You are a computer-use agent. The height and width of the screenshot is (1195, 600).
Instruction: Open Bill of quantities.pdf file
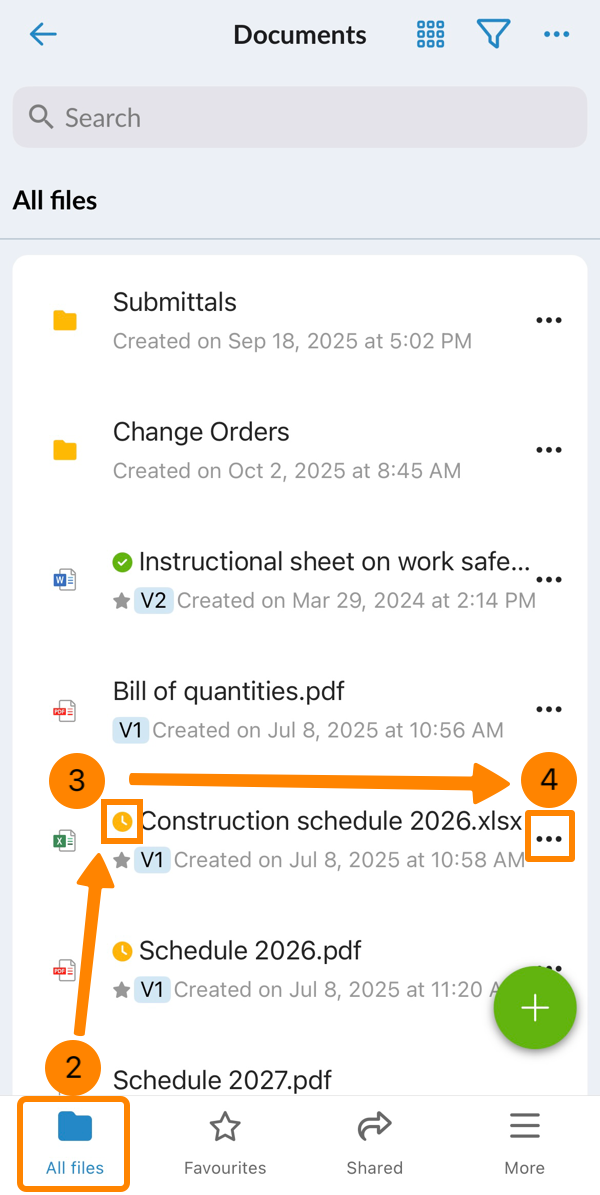229,691
